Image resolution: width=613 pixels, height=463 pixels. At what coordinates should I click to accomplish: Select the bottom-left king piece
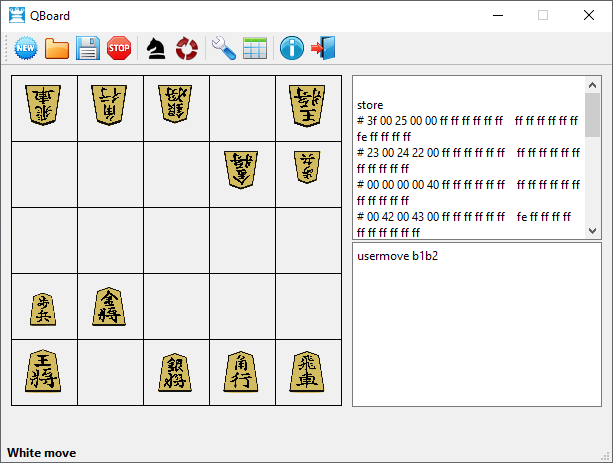click(43, 371)
